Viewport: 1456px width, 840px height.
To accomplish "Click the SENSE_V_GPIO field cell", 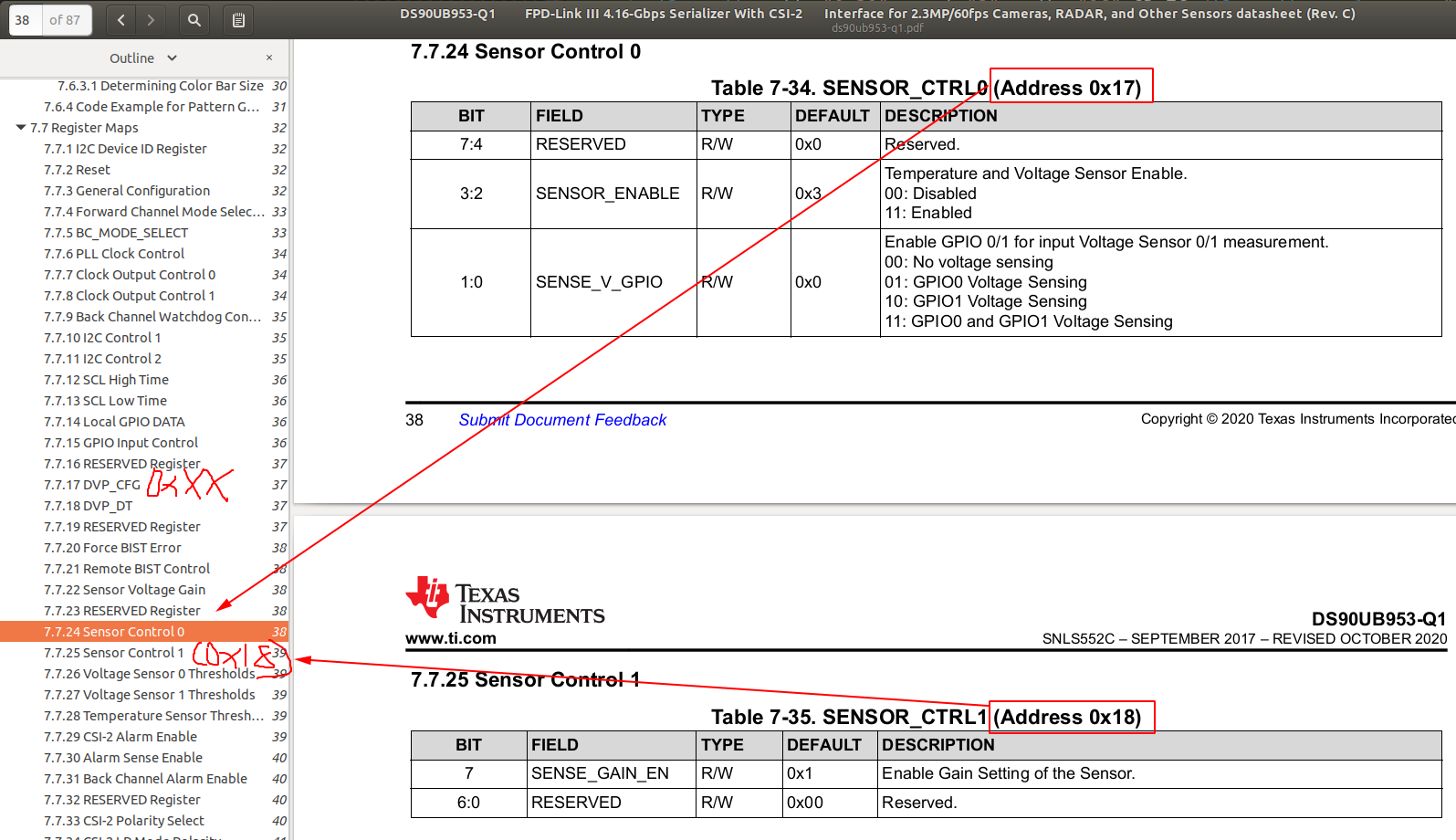I will tap(613, 282).
